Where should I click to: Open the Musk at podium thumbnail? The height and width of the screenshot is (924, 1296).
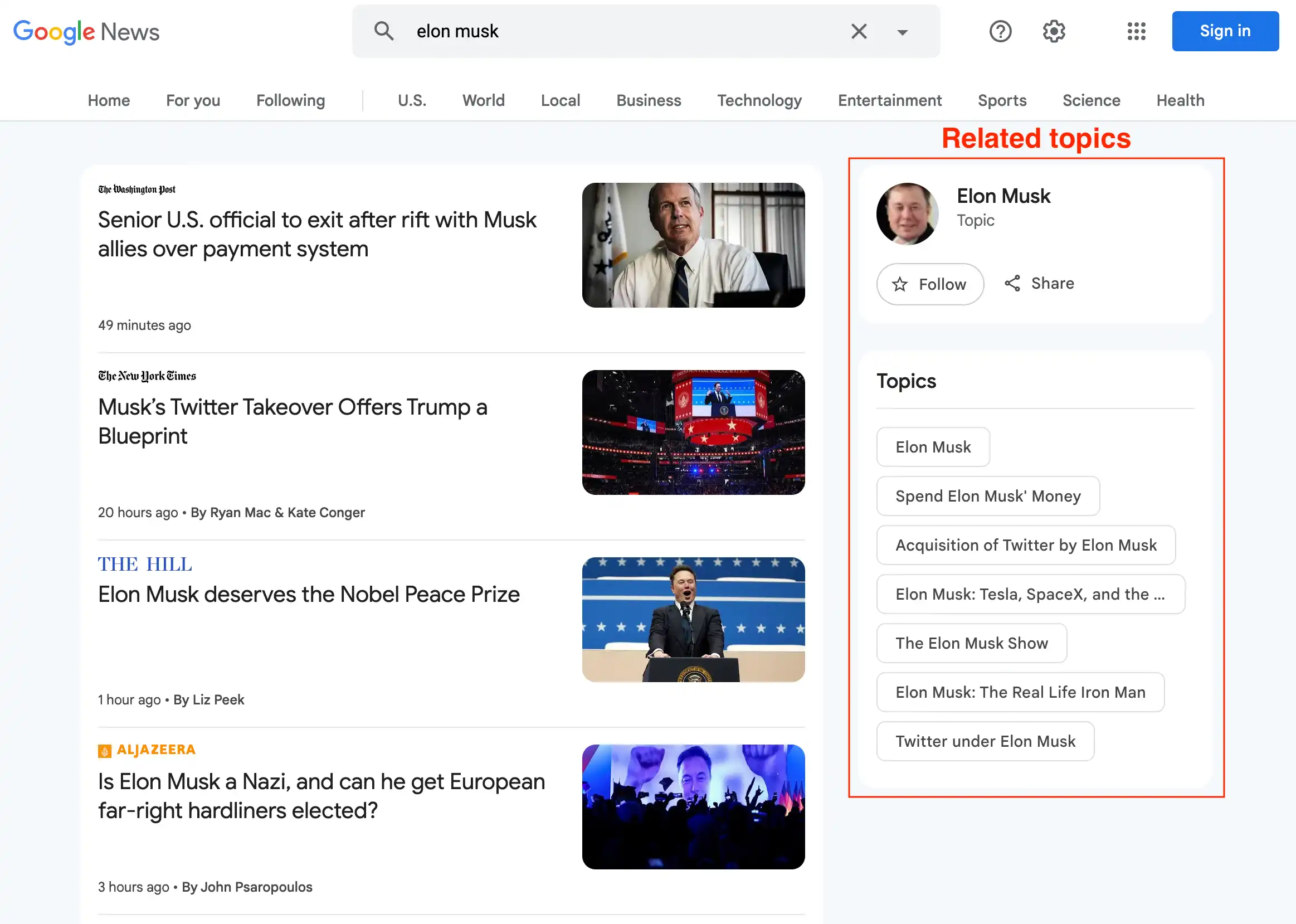[693, 620]
